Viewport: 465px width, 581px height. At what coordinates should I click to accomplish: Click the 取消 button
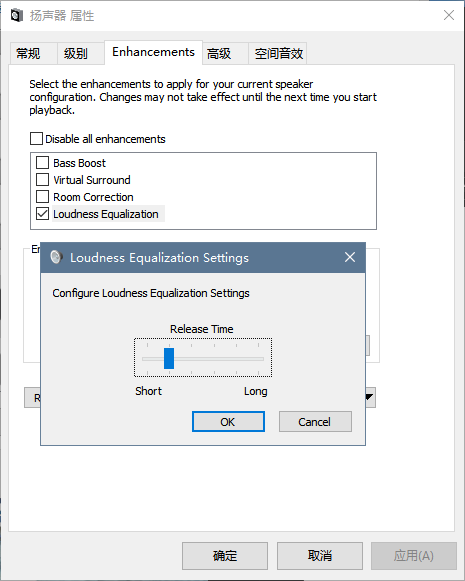[x=319, y=556]
